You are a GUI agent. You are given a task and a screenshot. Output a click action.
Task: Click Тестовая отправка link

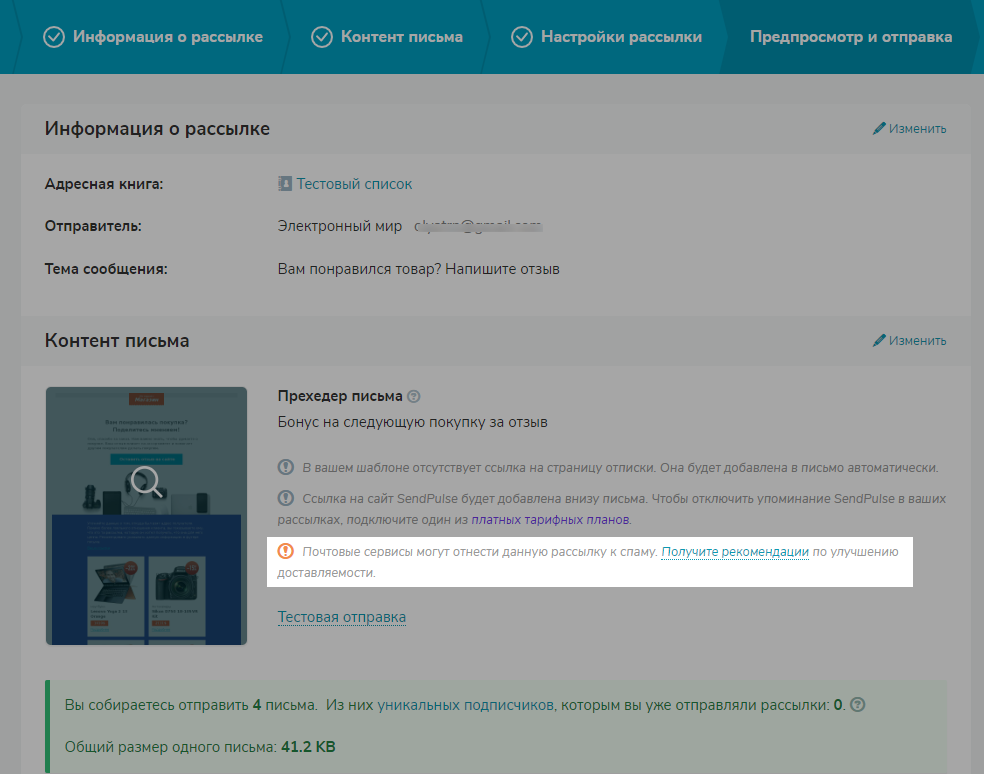(x=342, y=617)
